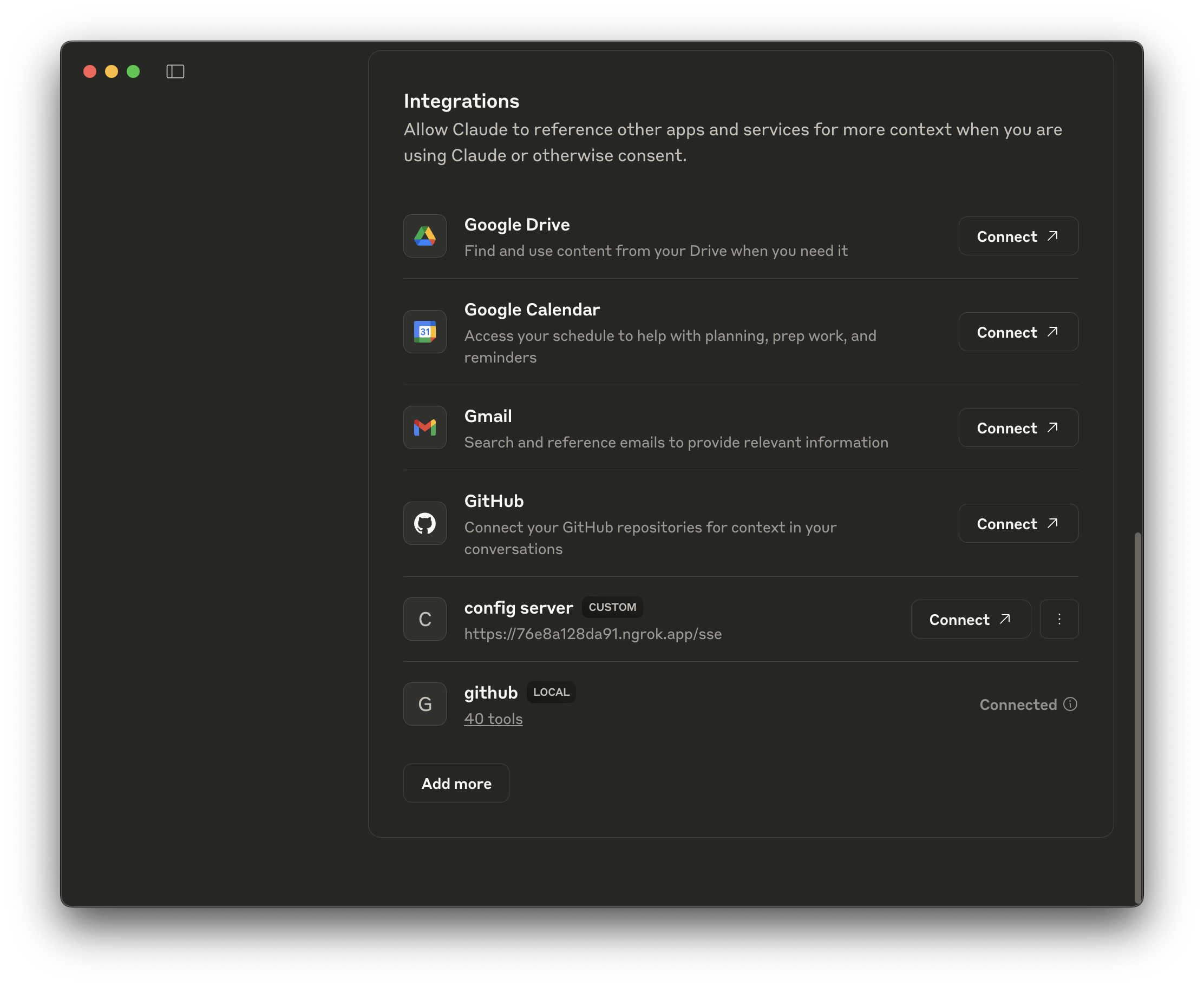Click the green fullscreen window button
1204x987 pixels.
pos(133,71)
